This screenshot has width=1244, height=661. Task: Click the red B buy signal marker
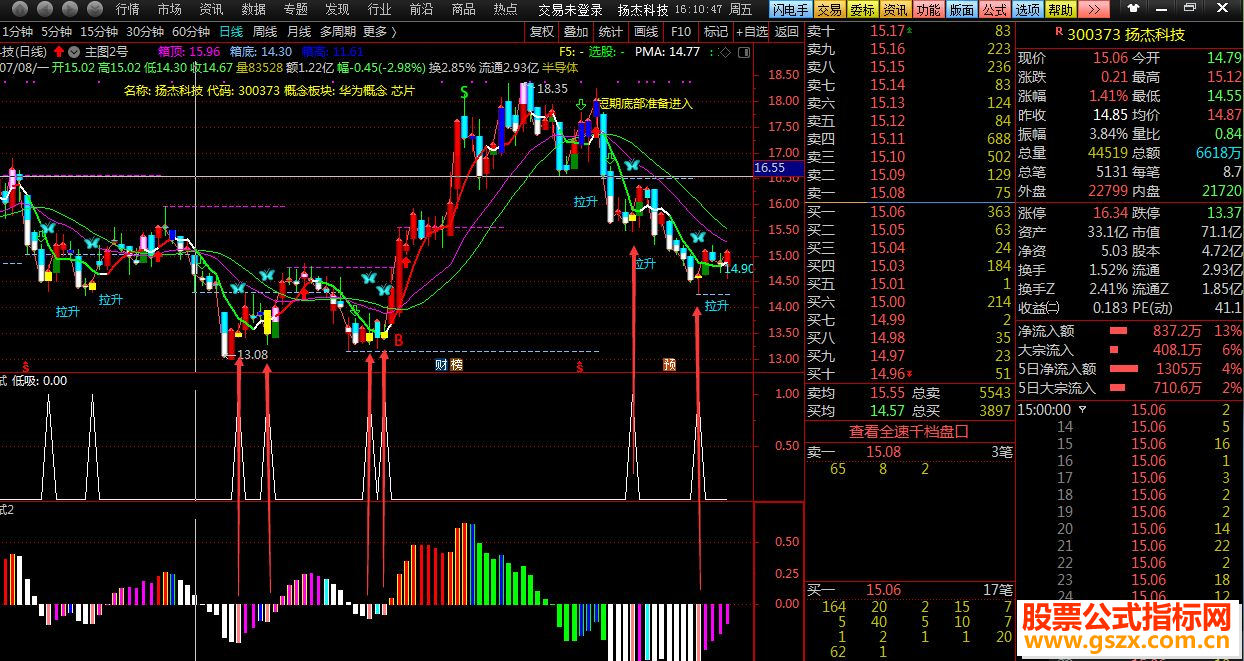pyautogui.click(x=398, y=341)
